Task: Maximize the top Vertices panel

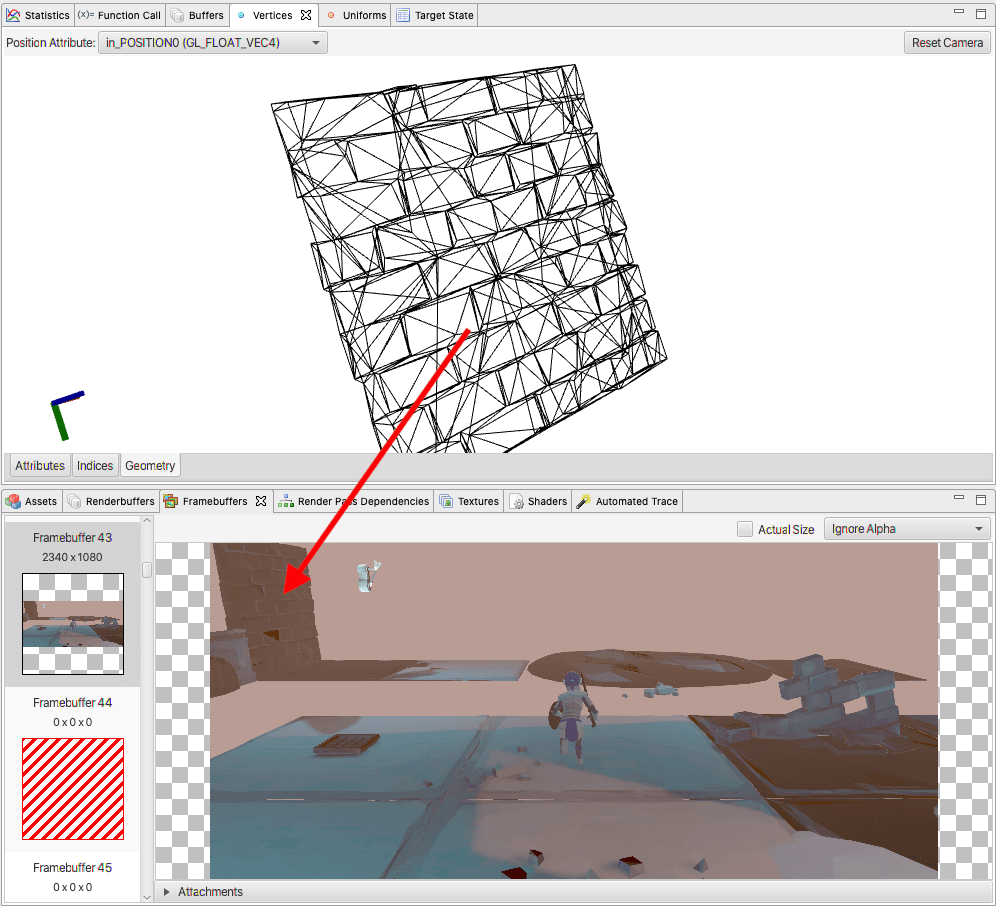Action: click(981, 13)
